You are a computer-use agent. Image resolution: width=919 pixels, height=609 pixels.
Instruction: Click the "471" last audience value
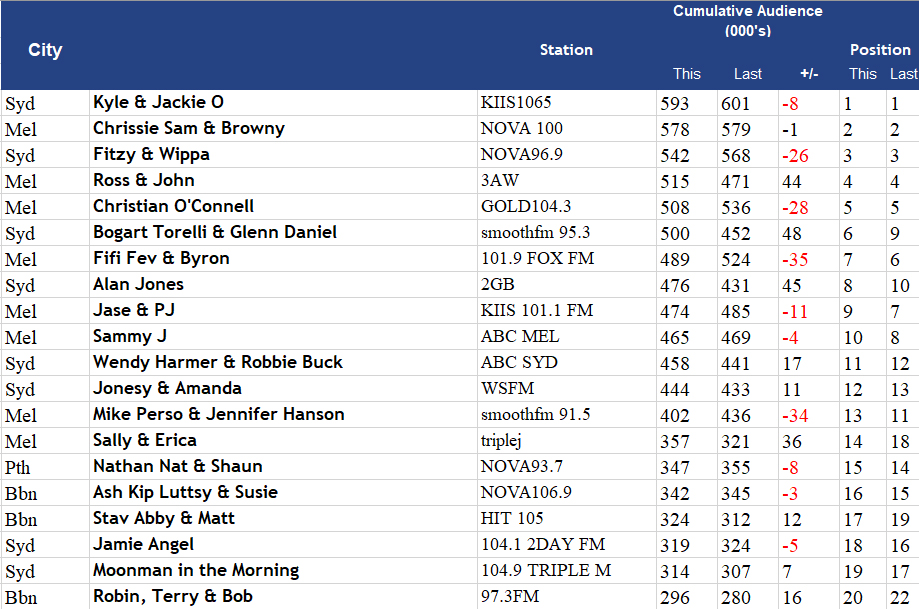click(736, 182)
